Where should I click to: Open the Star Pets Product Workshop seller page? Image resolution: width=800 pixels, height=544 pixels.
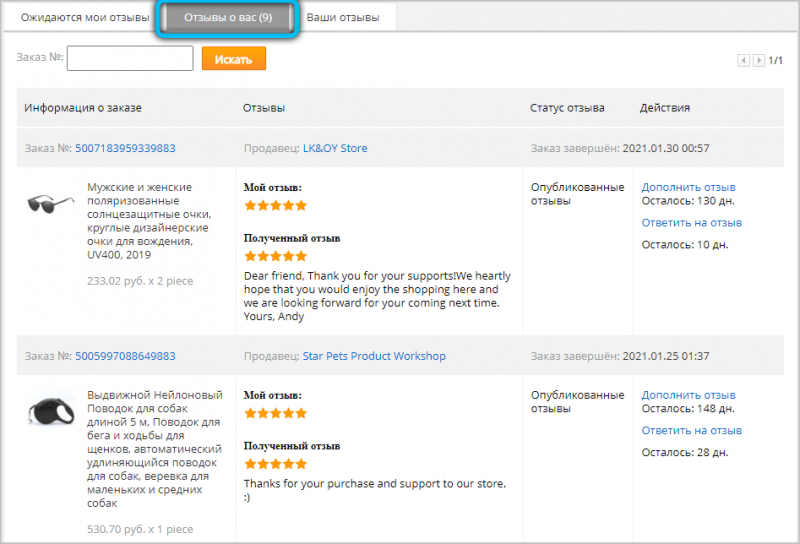[374, 356]
